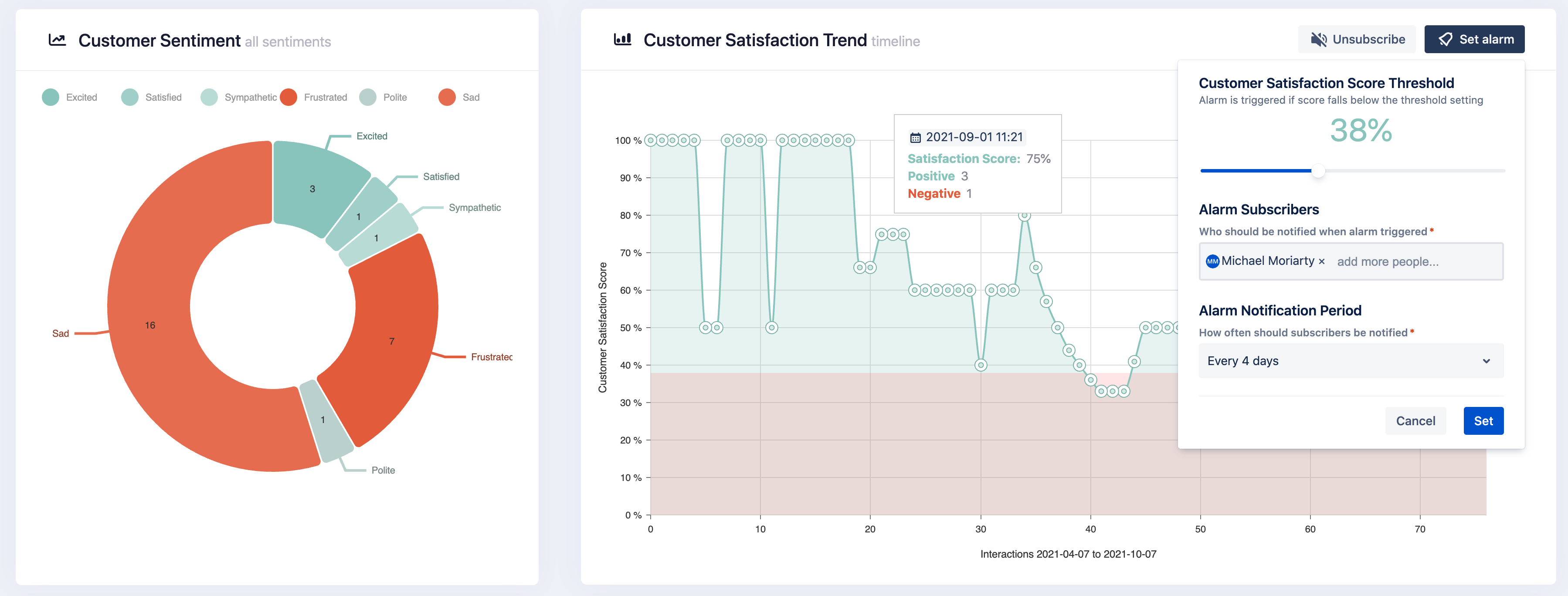The width and height of the screenshot is (1568, 596).
Task: Click the muted speaker icon on the Unsubscribe button
Action: 1318,39
